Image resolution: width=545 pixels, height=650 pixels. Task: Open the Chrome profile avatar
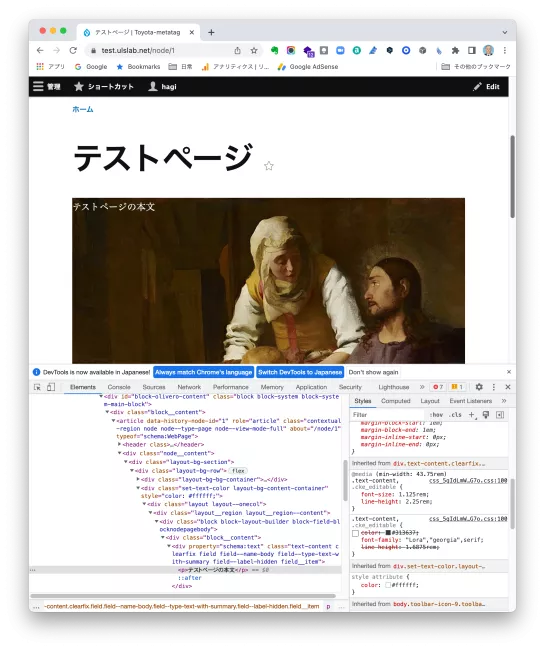(x=488, y=51)
